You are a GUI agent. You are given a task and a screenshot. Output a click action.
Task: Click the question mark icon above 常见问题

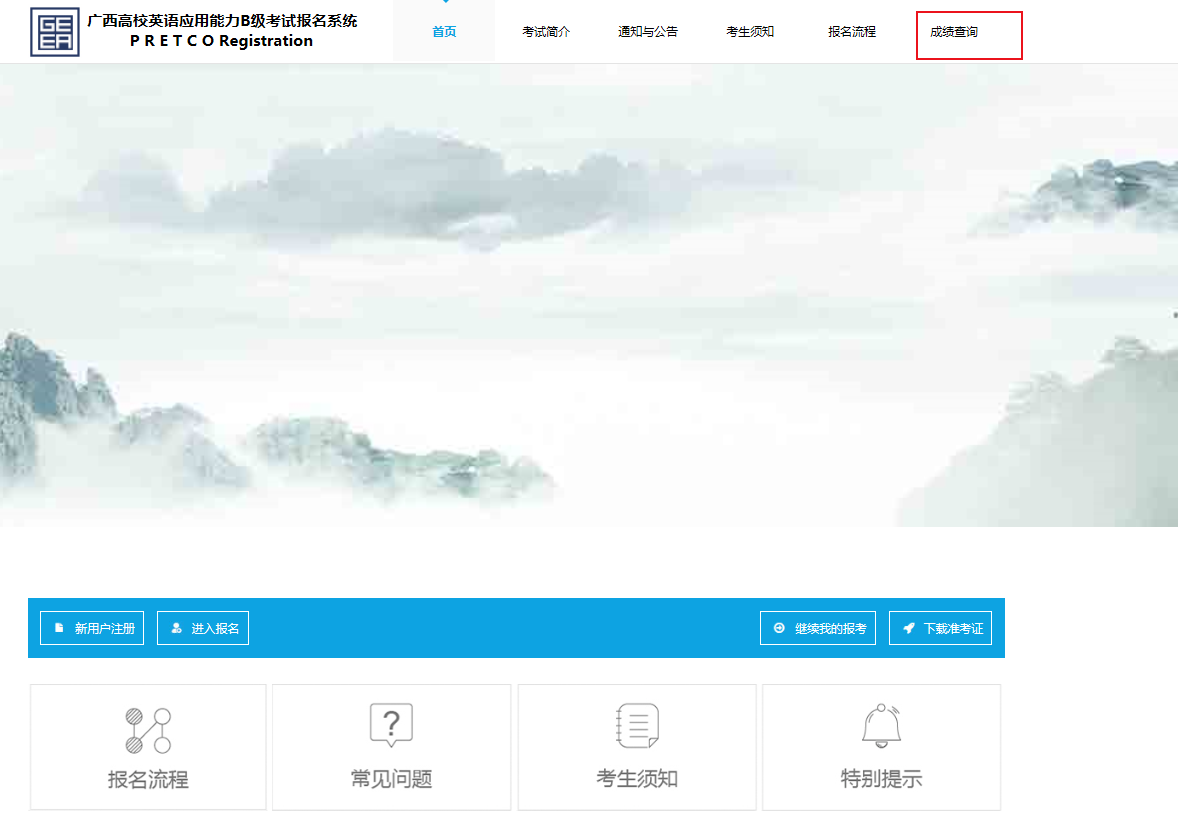pos(391,725)
